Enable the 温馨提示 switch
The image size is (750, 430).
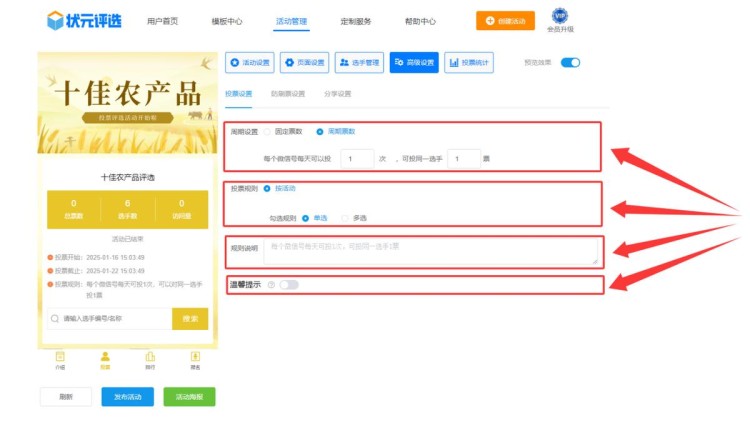coord(289,285)
